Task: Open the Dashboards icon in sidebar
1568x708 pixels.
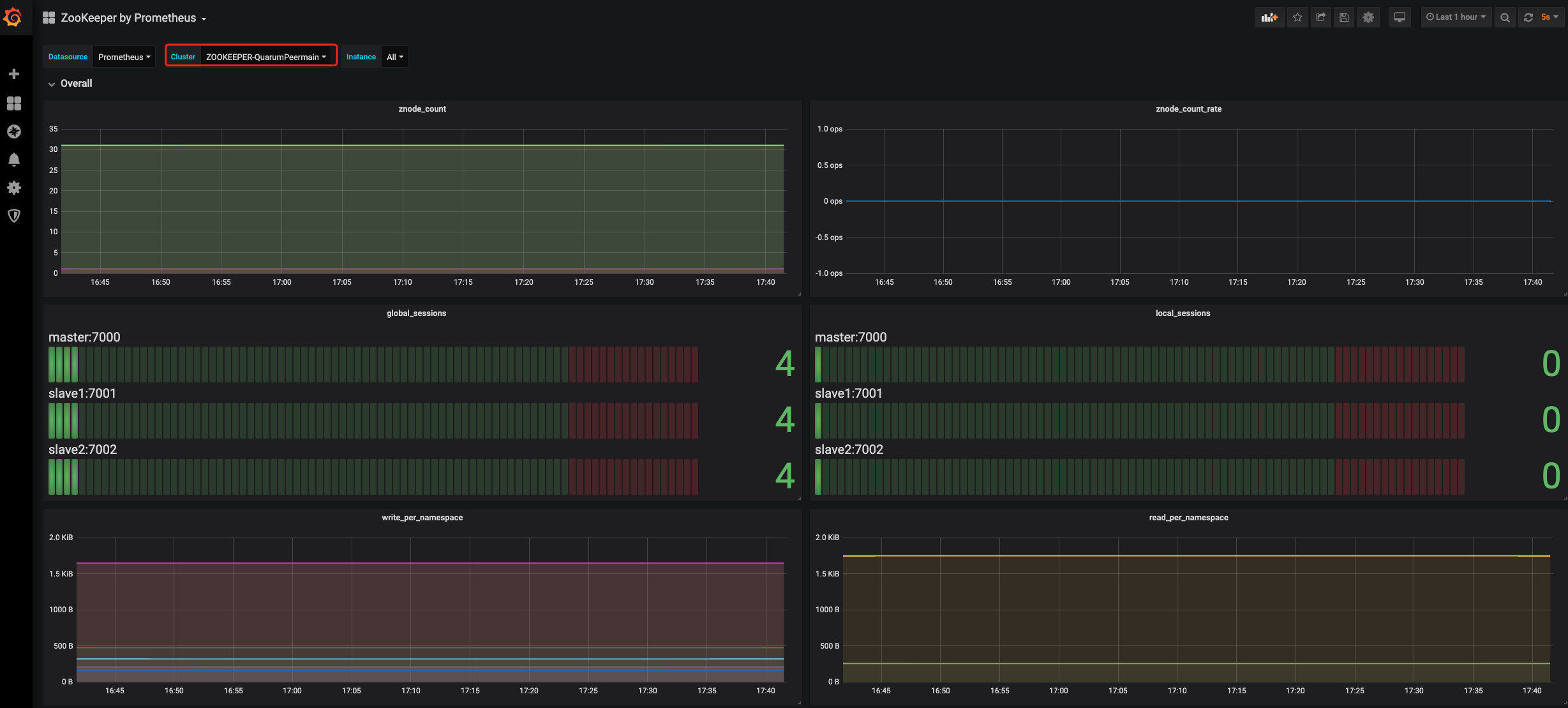Action: (x=14, y=103)
